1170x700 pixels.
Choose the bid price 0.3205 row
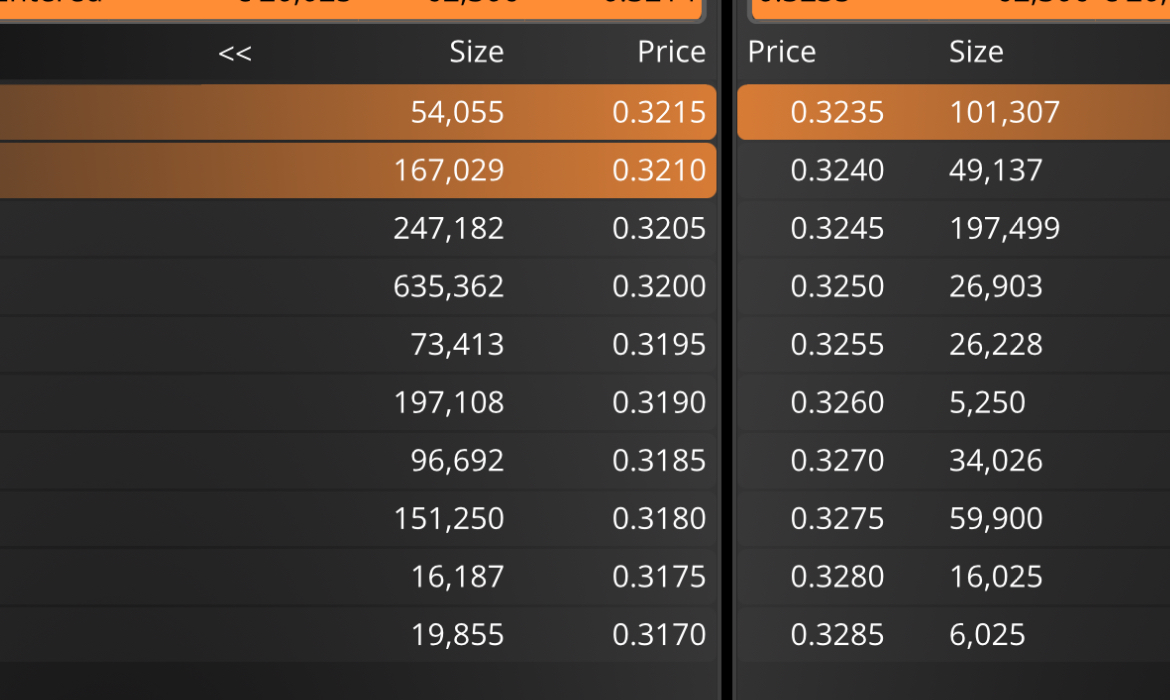tap(358, 228)
